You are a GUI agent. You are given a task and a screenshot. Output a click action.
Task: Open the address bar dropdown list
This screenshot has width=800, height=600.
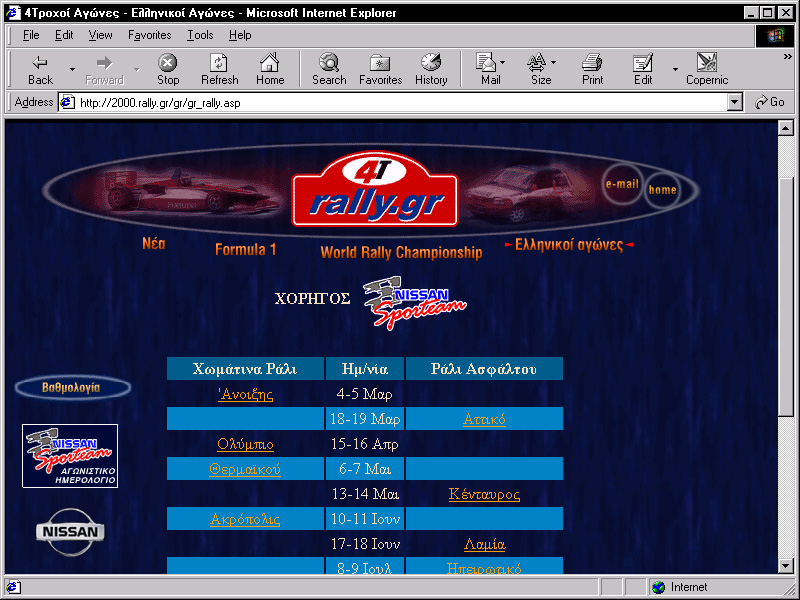tap(734, 103)
